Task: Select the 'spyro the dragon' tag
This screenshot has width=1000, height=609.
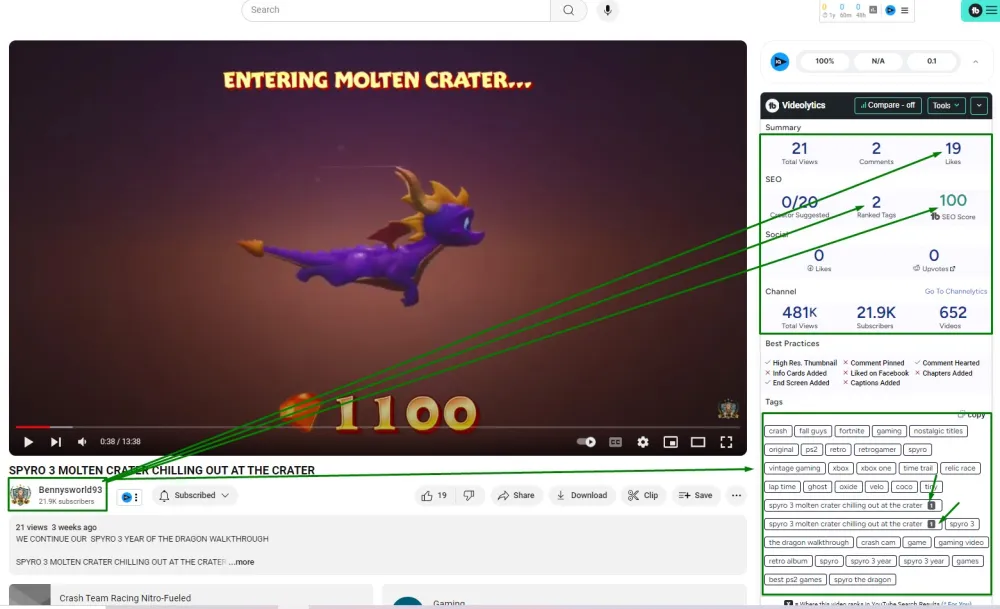Action: point(862,580)
